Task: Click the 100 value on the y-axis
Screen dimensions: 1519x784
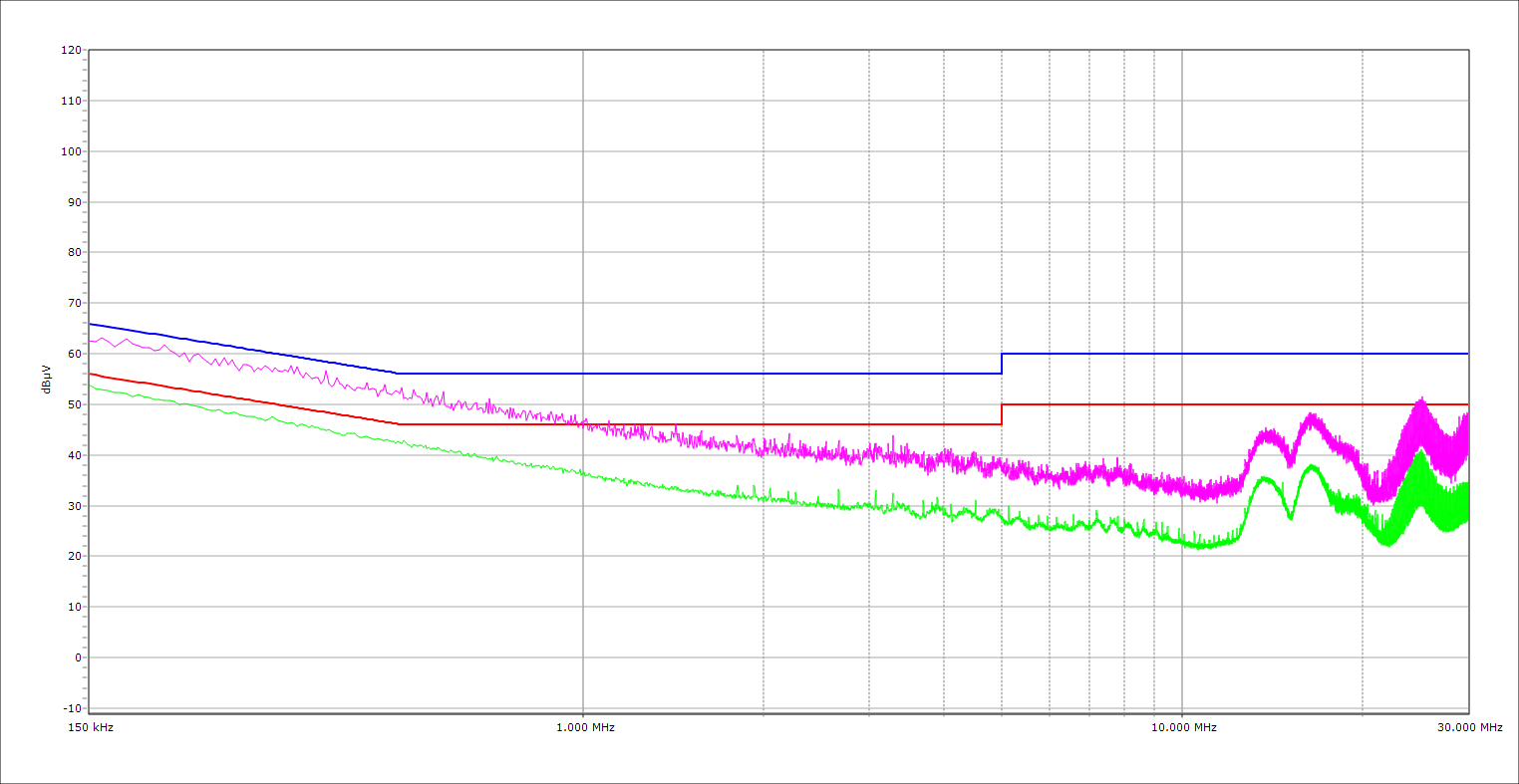Action: (71, 151)
